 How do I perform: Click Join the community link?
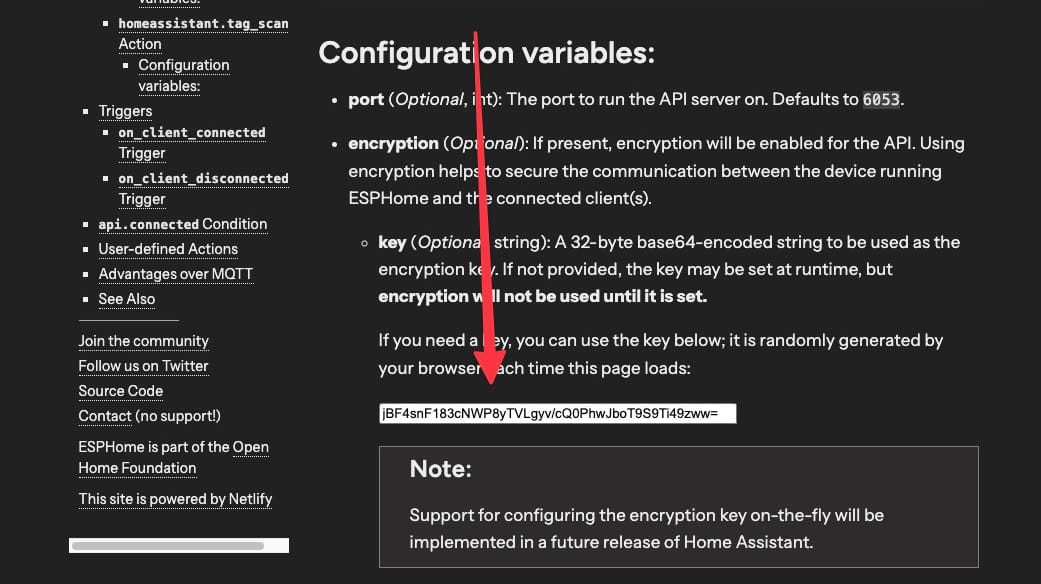(143, 341)
